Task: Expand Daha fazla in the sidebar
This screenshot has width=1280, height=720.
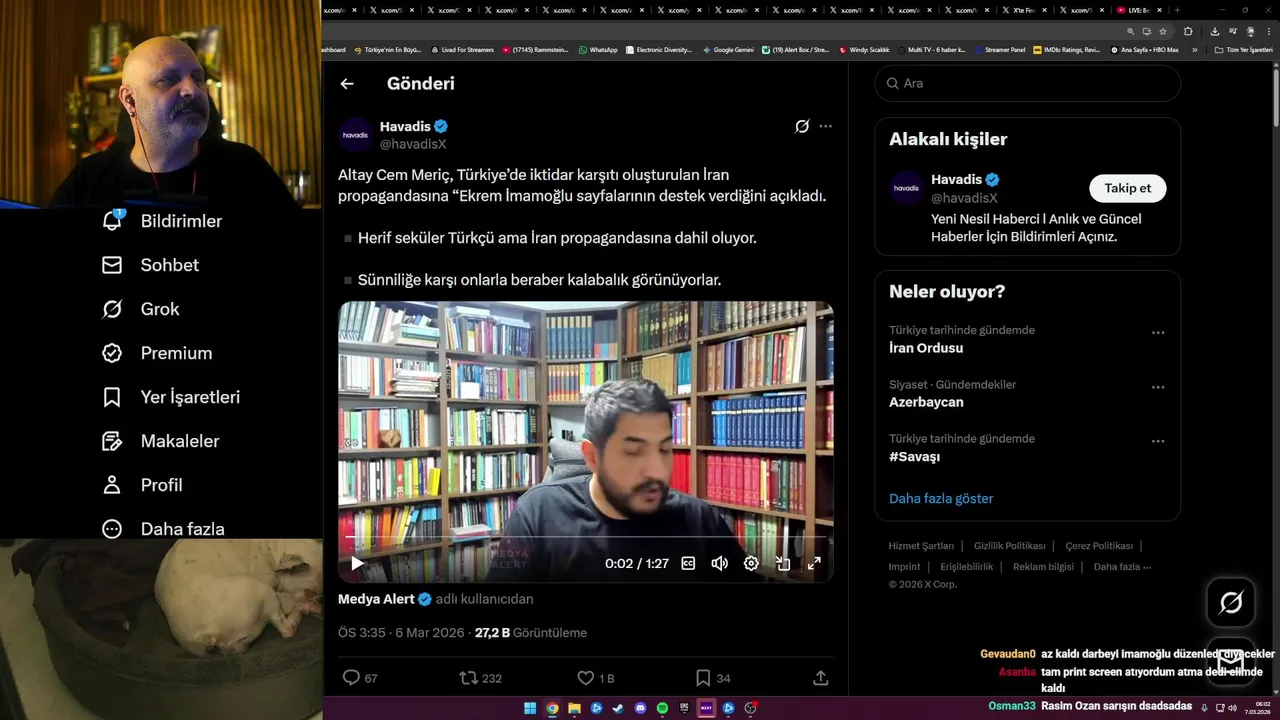Action: click(163, 528)
